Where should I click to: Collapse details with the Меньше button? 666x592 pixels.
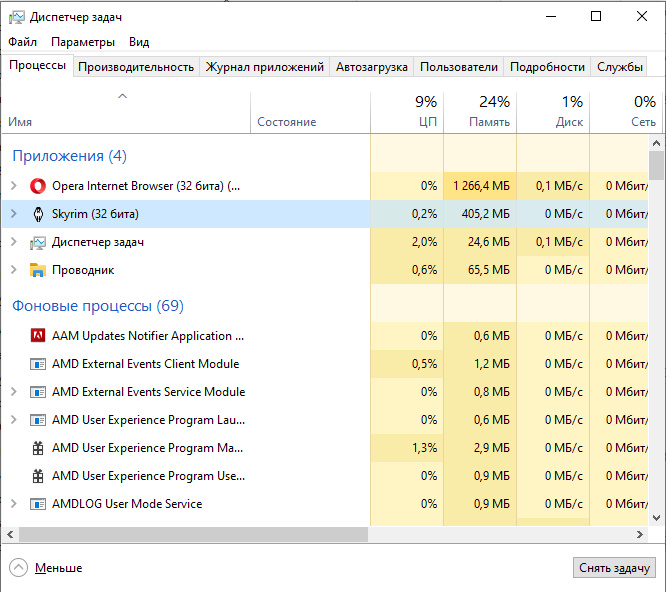click(47, 568)
